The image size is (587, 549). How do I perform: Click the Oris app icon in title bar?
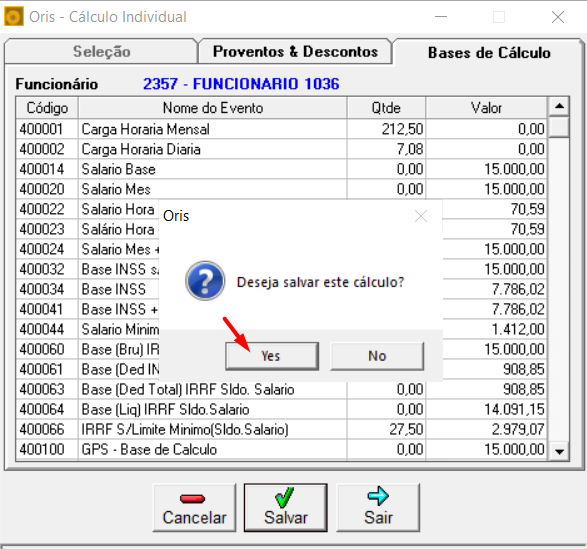click(14, 17)
